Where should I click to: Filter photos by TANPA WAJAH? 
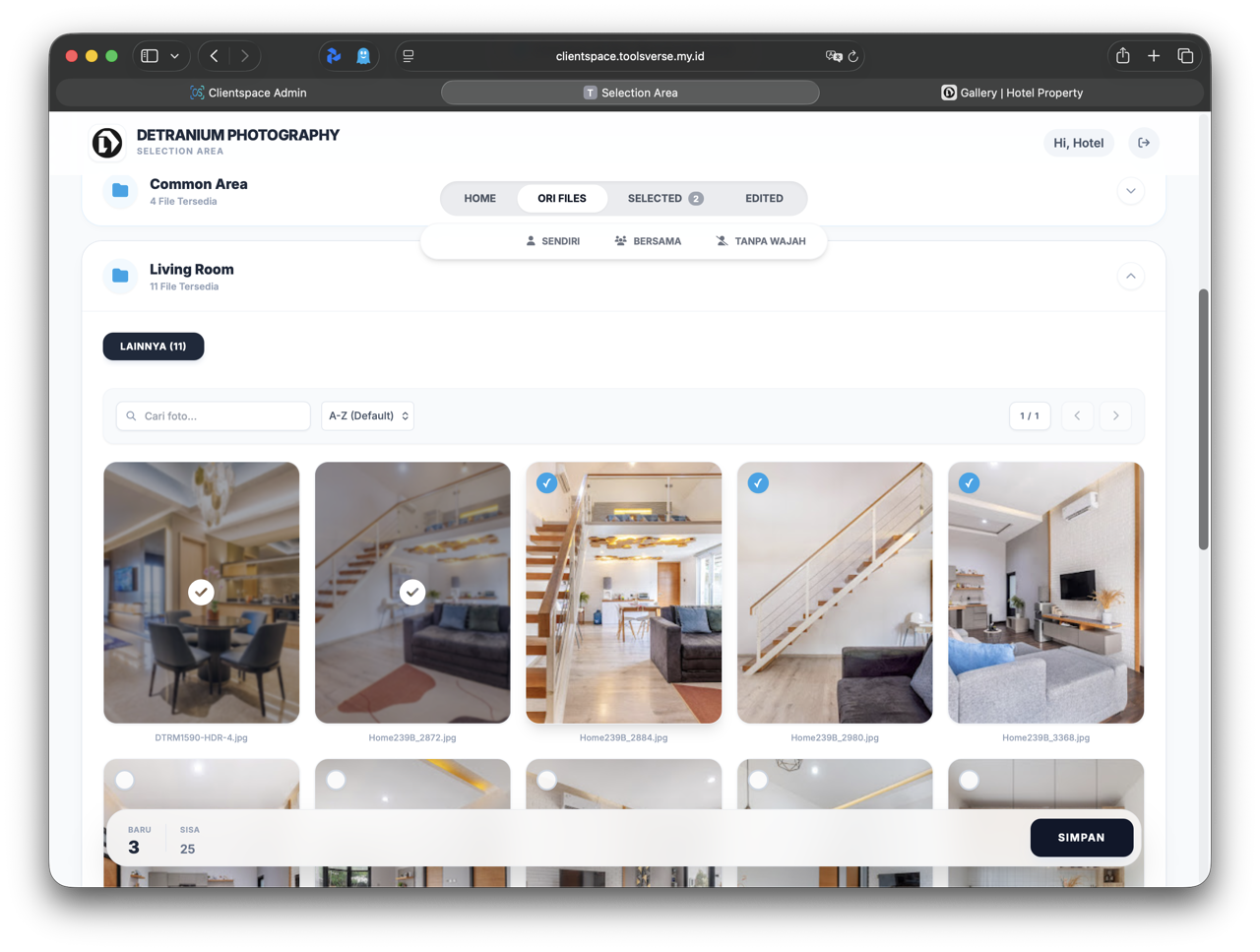(x=761, y=241)
